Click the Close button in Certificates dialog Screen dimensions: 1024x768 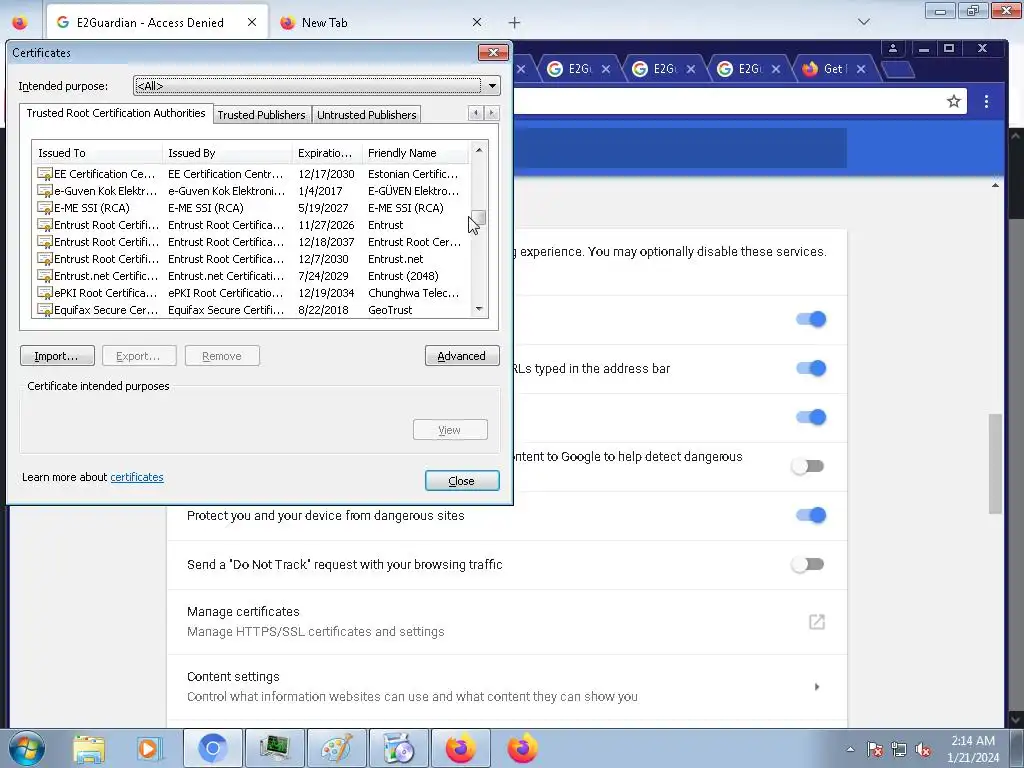tap(462, 481)
